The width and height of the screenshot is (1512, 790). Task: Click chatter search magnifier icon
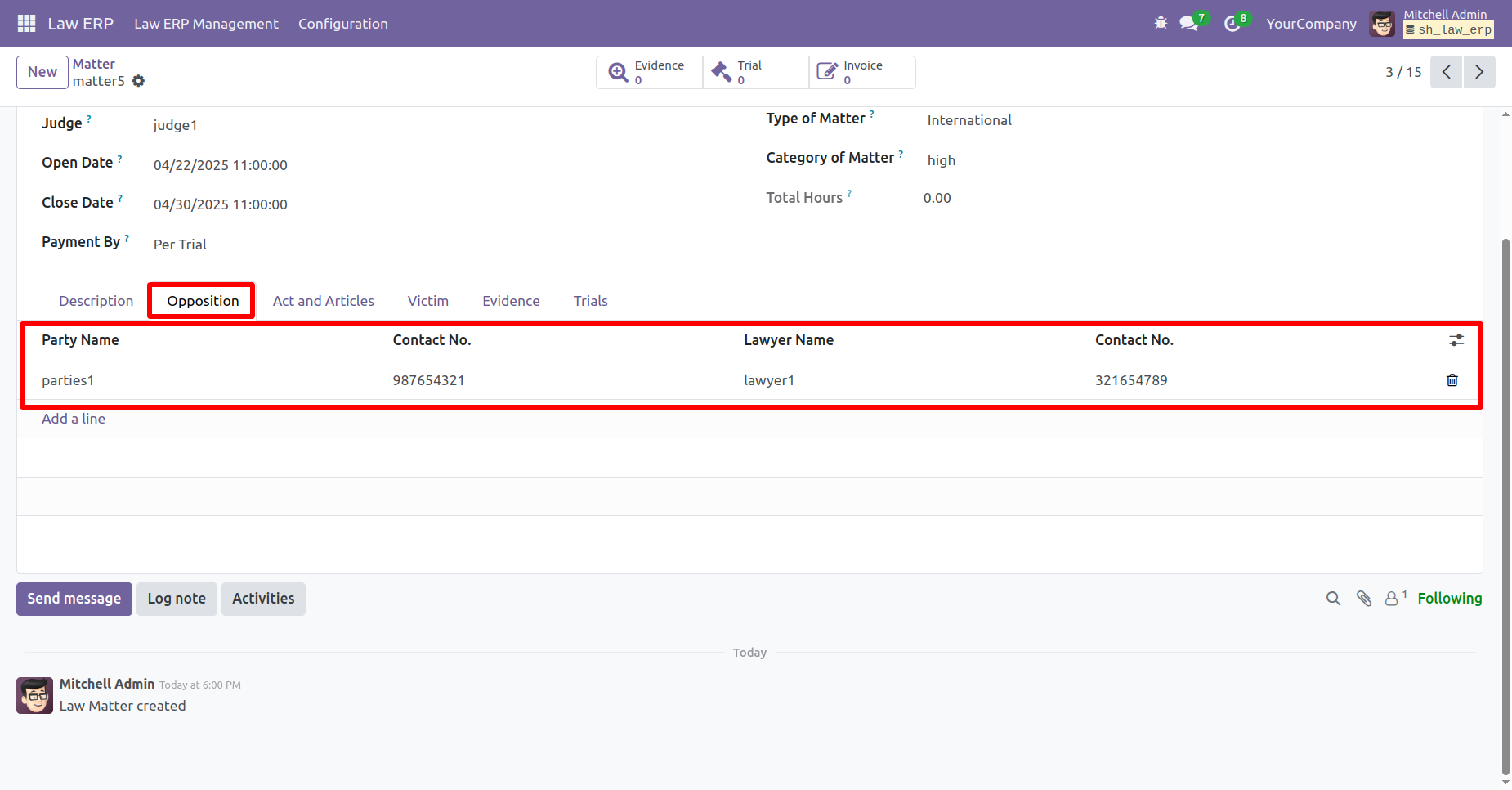pyautogui.click(x=1333, y=599)
